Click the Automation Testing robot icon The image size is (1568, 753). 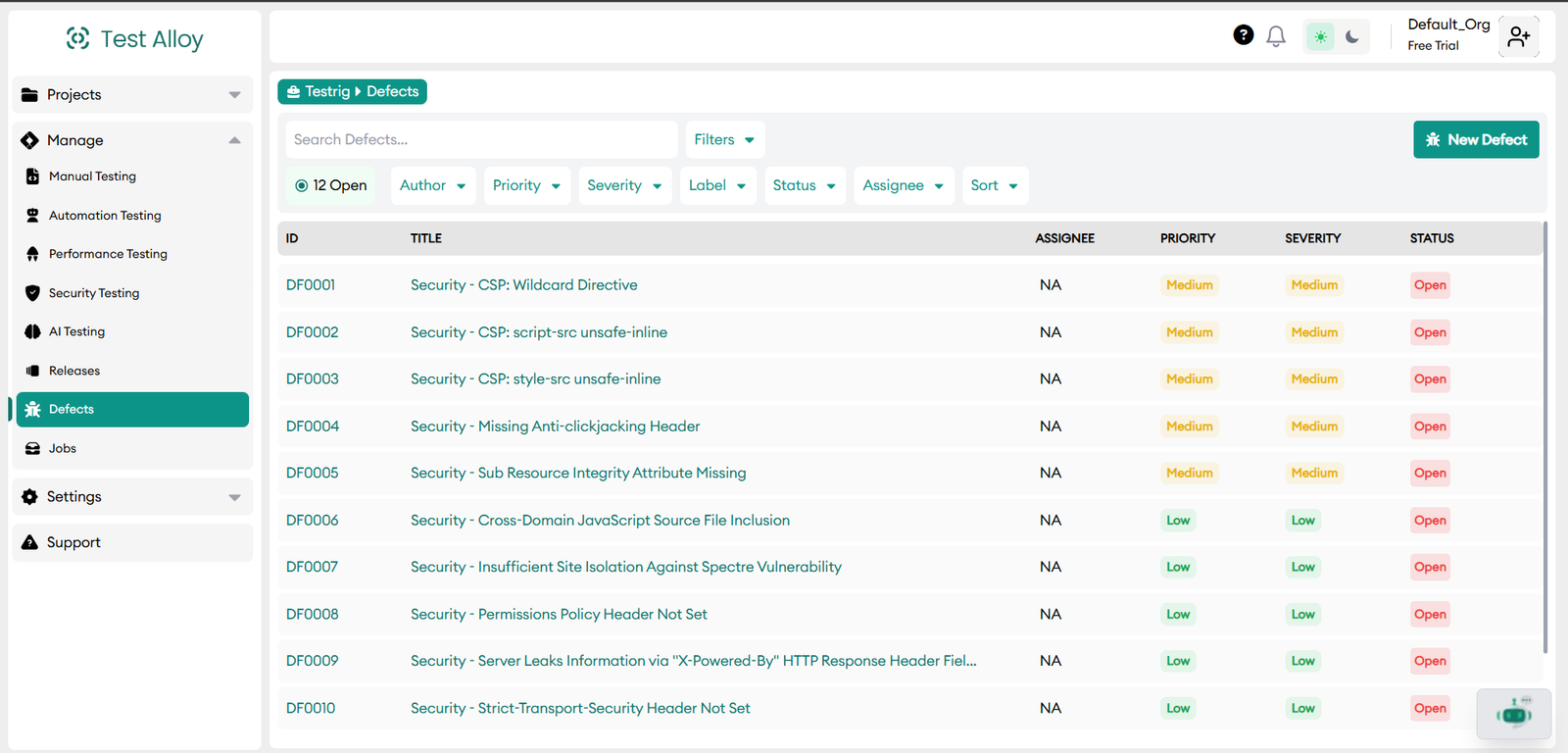32,216
